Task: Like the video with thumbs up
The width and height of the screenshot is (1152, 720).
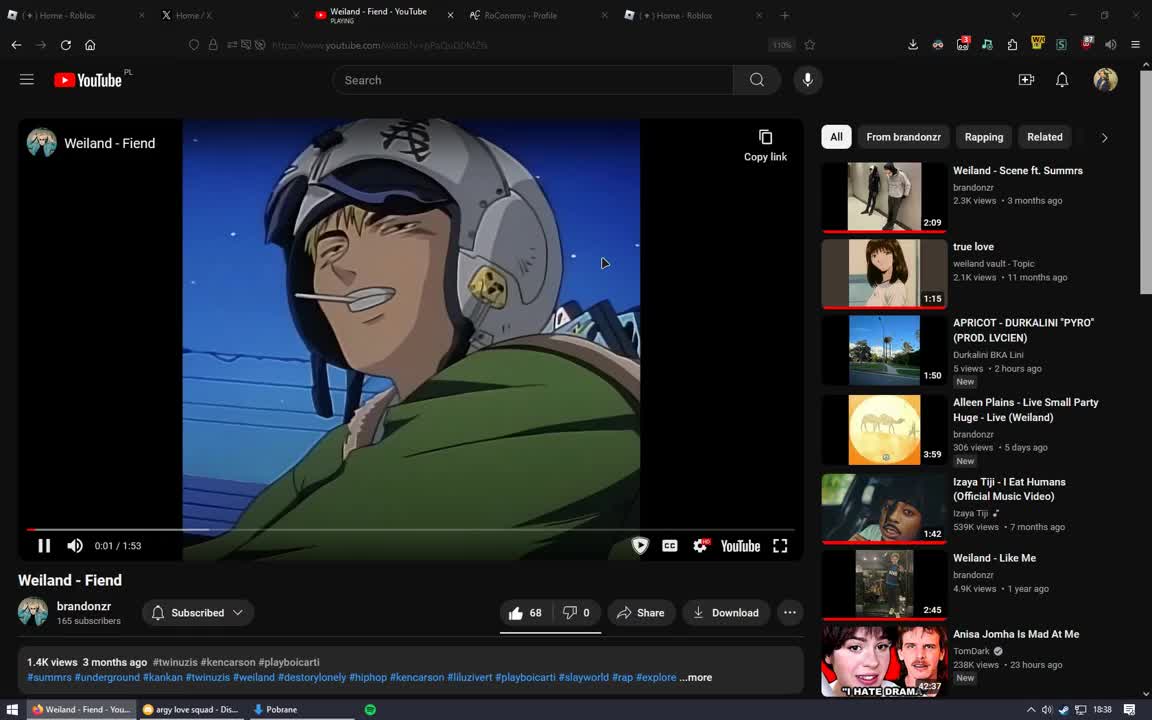Action: [525, 613]
